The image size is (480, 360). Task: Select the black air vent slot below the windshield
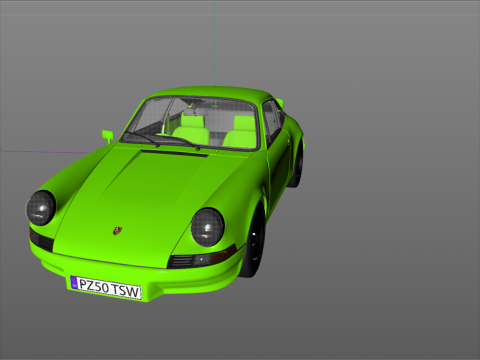174,153
